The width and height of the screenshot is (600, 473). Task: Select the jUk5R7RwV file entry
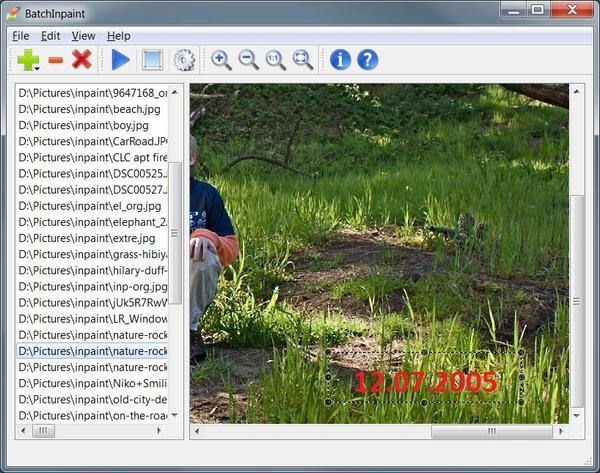(x=92, y=303)
